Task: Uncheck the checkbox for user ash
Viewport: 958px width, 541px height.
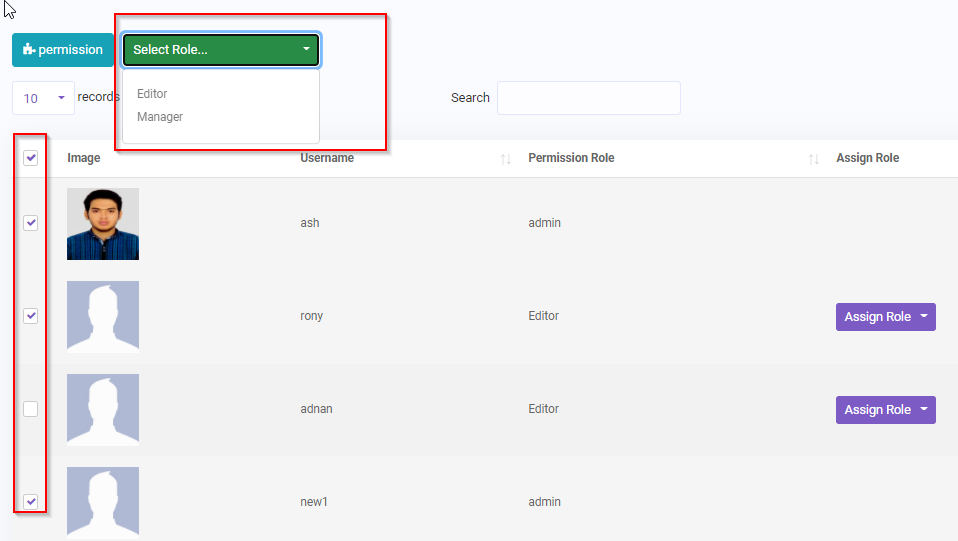Action: (30, 223)
